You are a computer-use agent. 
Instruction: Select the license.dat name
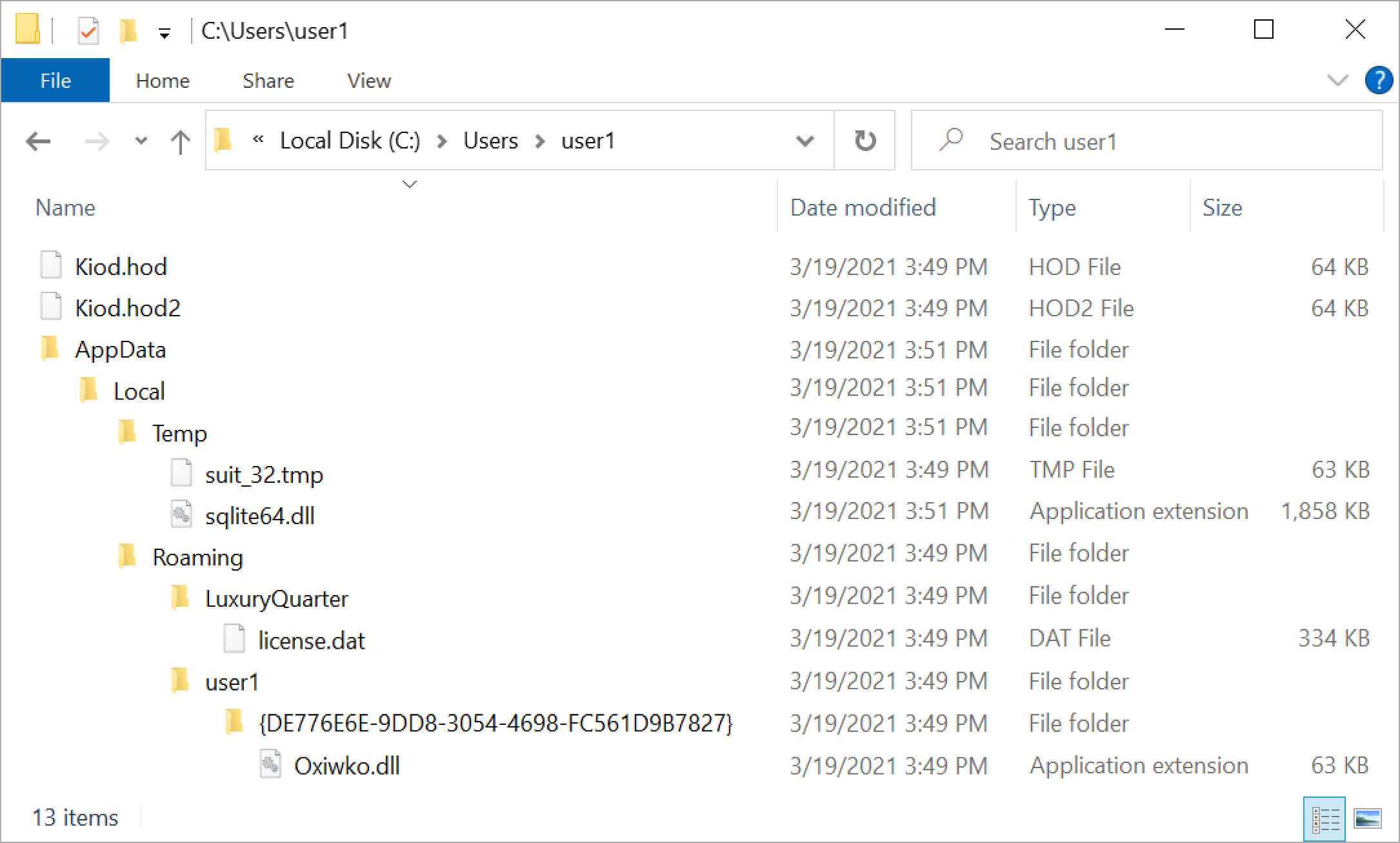(312, 640)
